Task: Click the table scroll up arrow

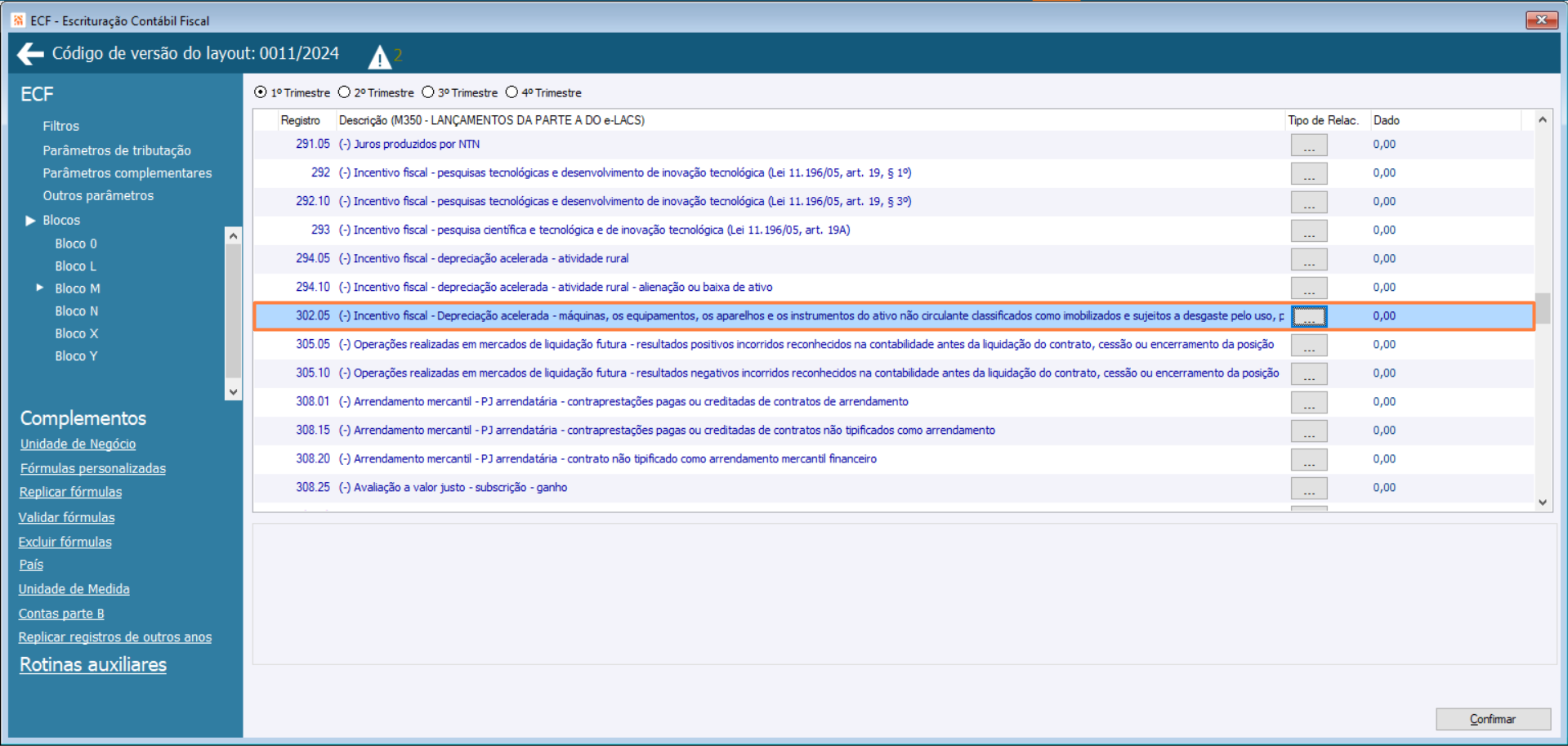Action: tap(1543, 120)
